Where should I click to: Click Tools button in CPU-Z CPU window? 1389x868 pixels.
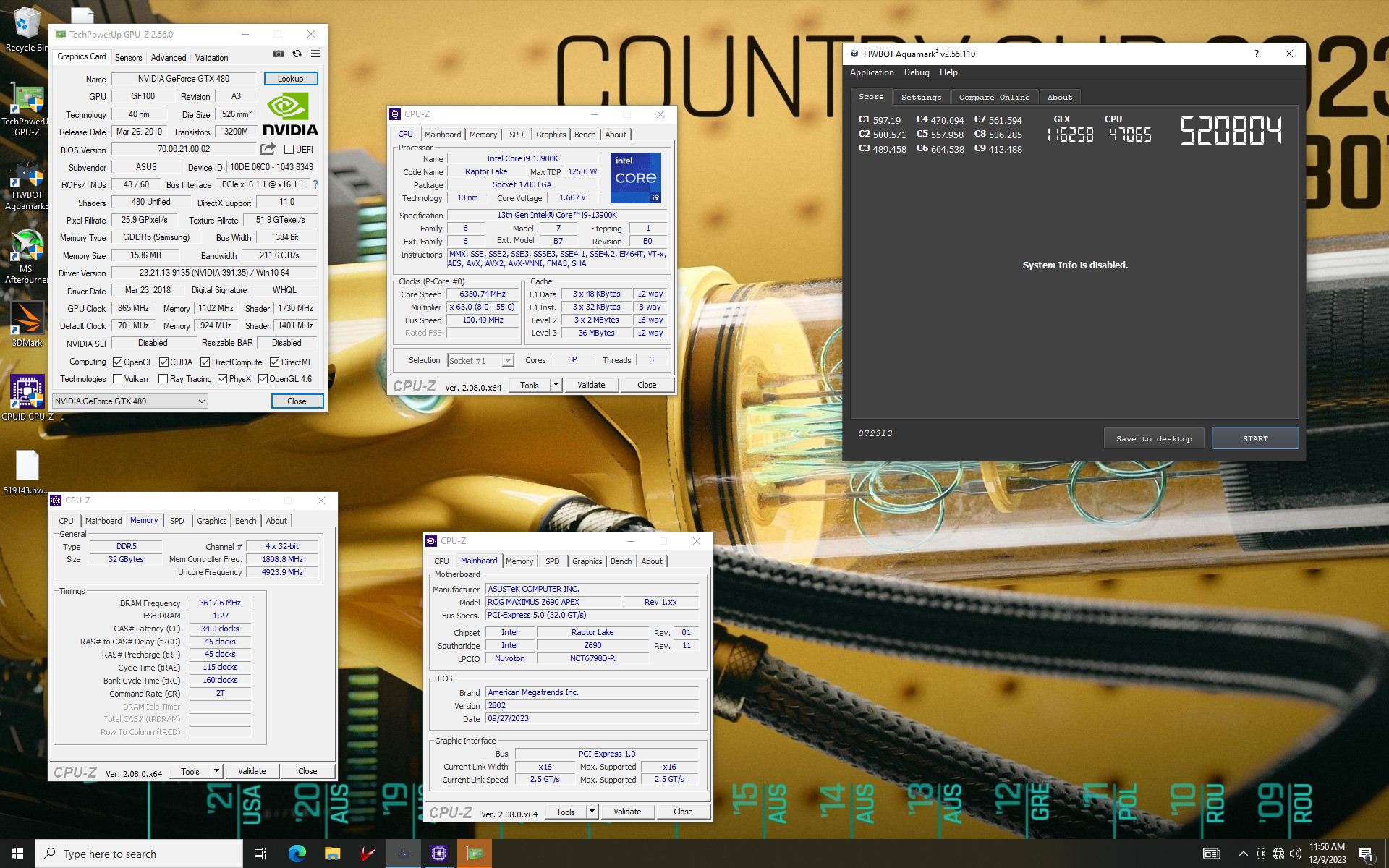click(530, 385)
